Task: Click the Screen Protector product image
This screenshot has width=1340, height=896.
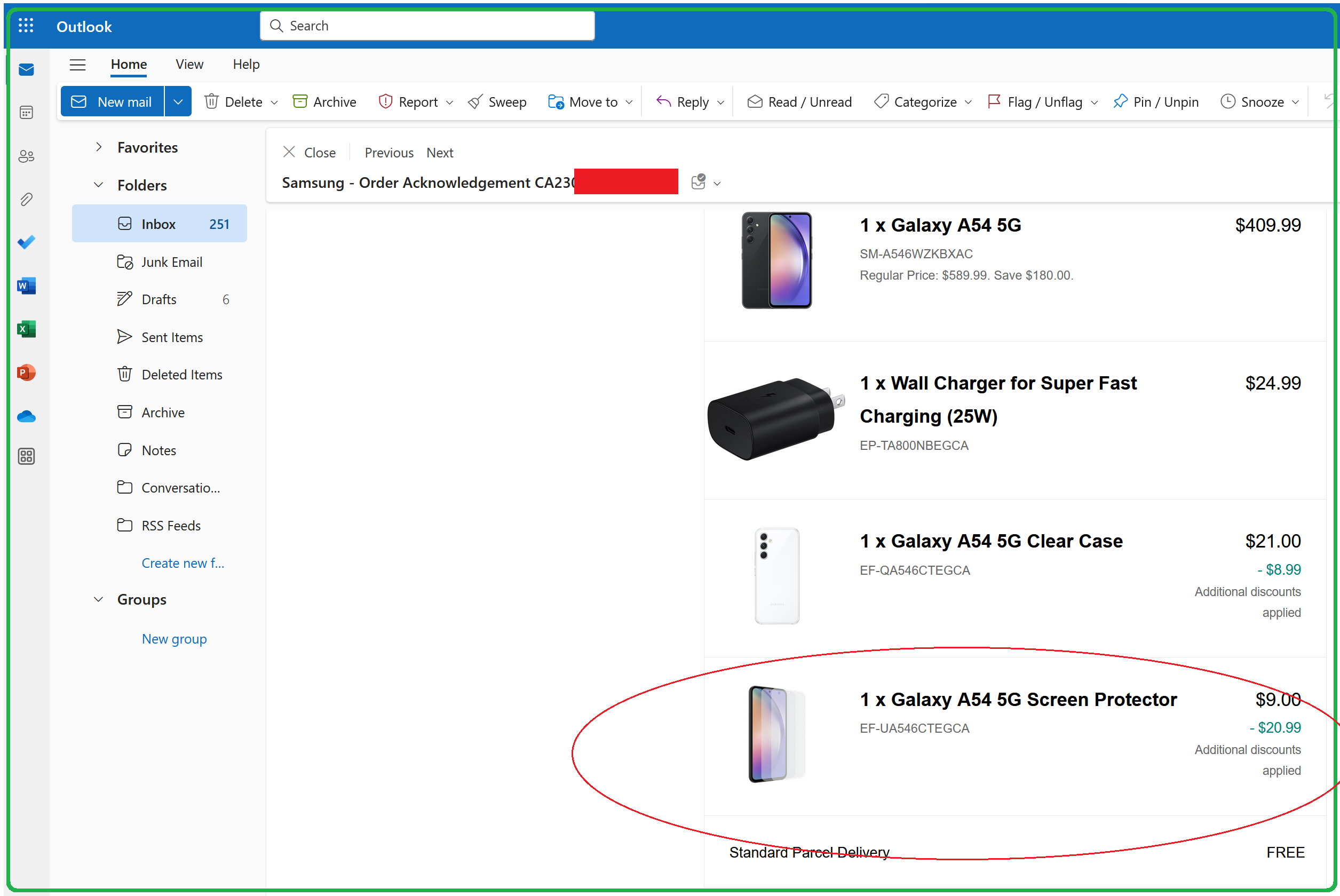Action: point(776,734)
